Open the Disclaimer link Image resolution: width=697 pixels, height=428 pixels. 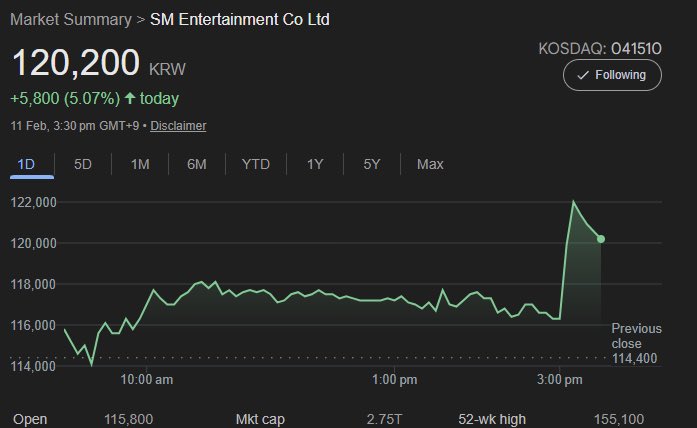click(x=178, y=126)
